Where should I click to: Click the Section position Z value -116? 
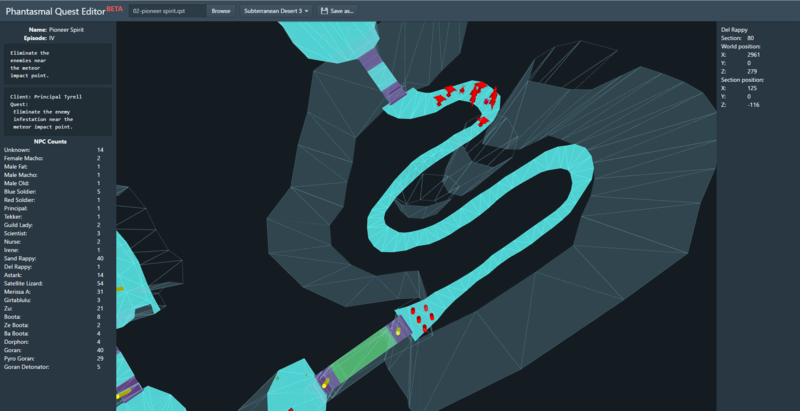[753, 105]
